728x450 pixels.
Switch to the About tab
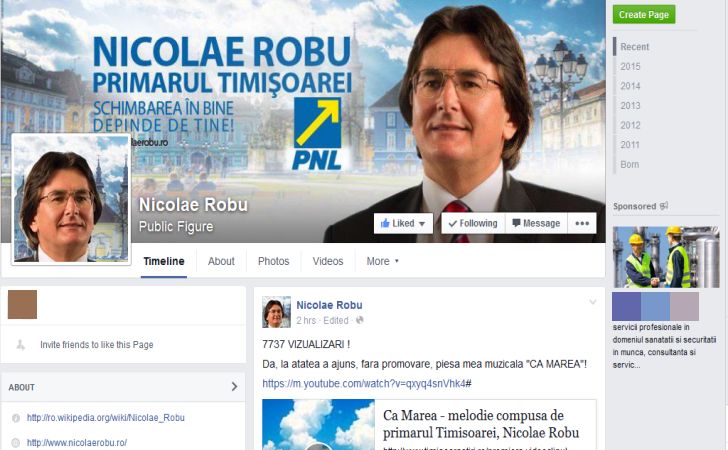221,261
